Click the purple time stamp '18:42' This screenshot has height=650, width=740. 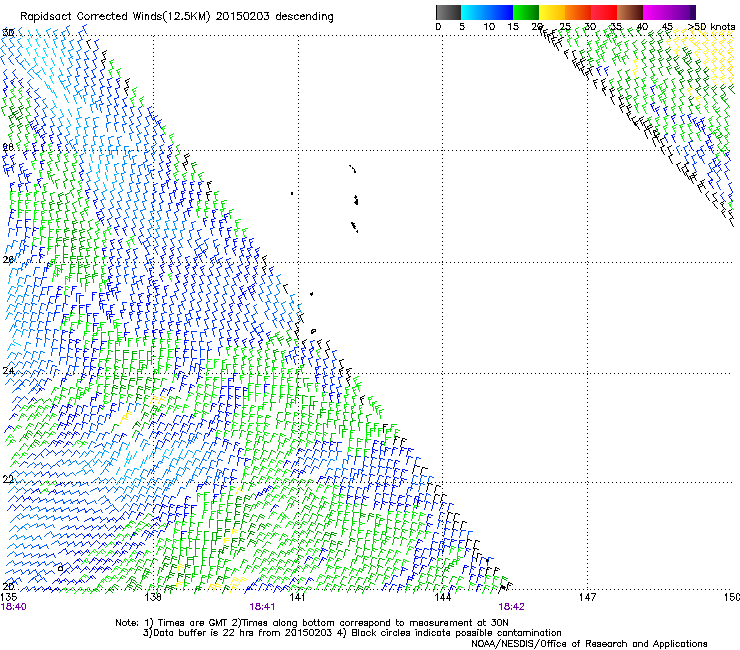click(512, 607)
